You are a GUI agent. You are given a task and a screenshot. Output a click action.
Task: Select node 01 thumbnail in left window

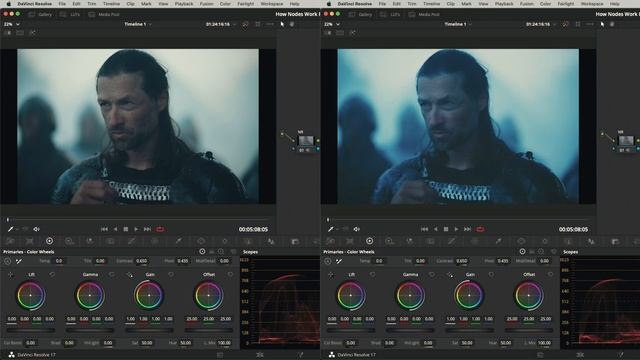(x=306, y=141)
